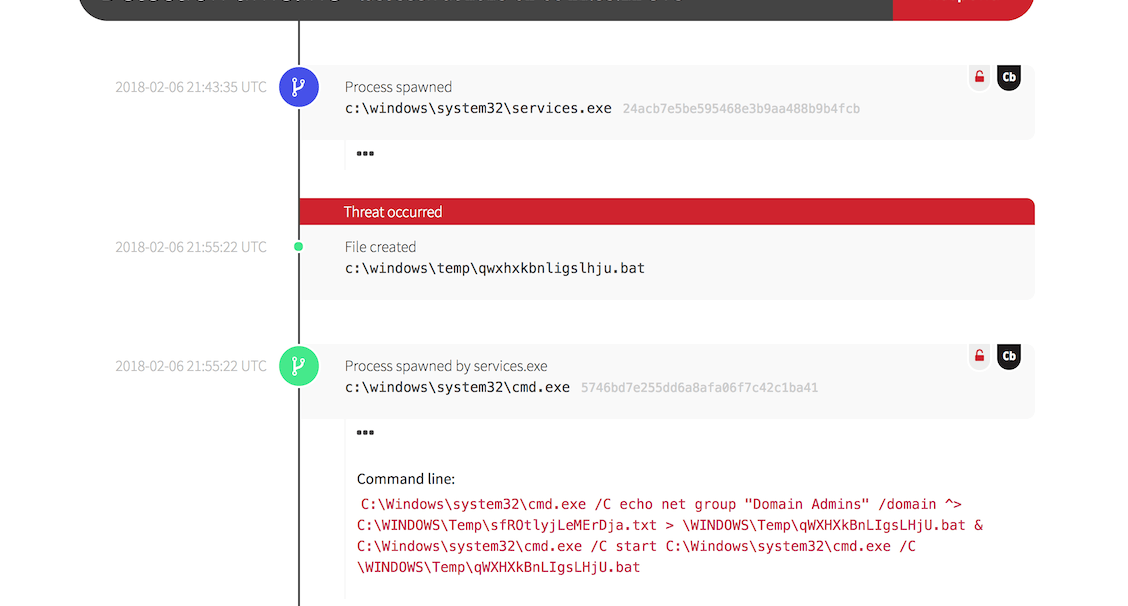The height and width of the screenshot is (606, 1128).
Task: Click the File created event label
Action: 380,247
